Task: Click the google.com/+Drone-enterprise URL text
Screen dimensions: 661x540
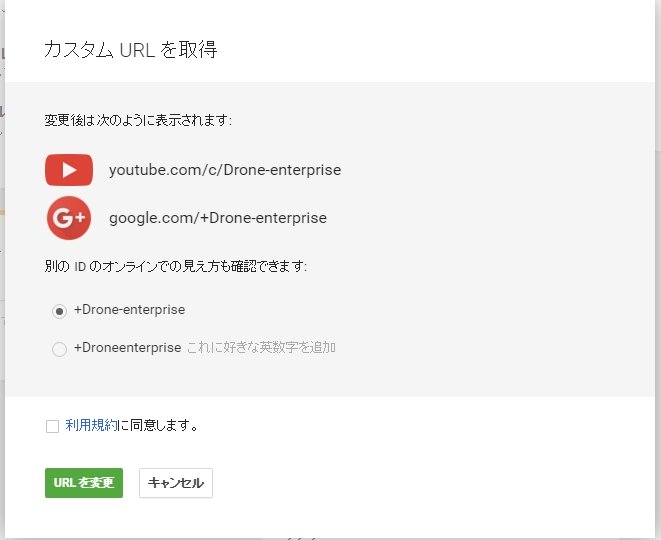Action: 218,218
